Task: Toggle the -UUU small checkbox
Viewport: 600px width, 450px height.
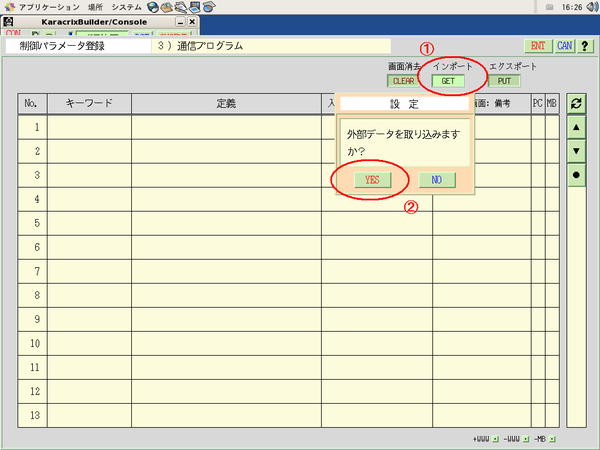Action: tap(526, 439)
